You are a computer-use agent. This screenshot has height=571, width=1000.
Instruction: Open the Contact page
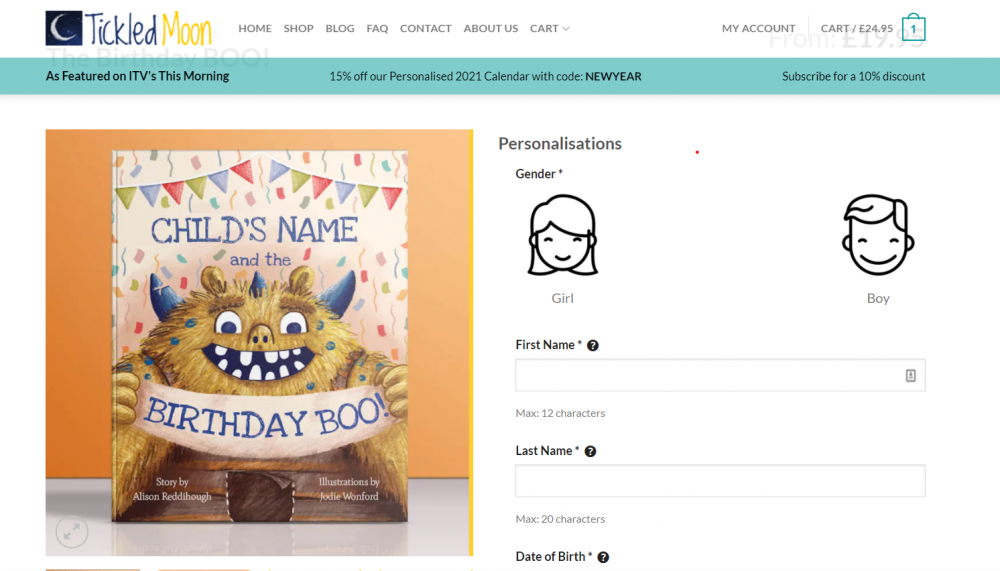426,29
